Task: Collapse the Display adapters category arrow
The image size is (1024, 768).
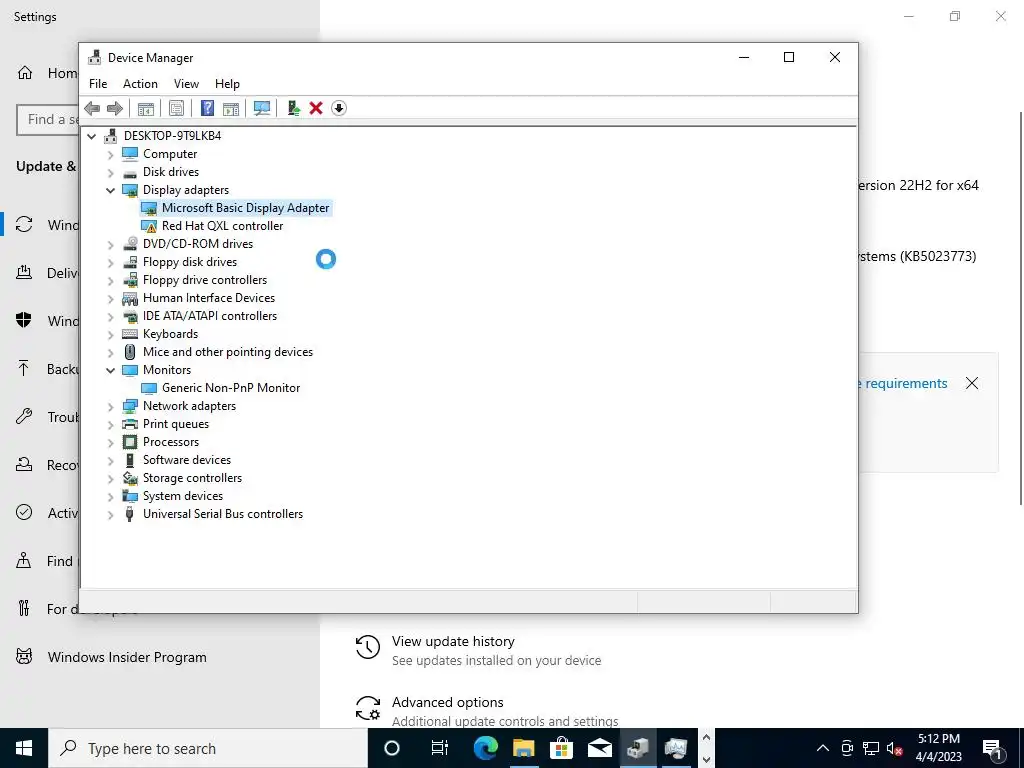Action: 110,190
